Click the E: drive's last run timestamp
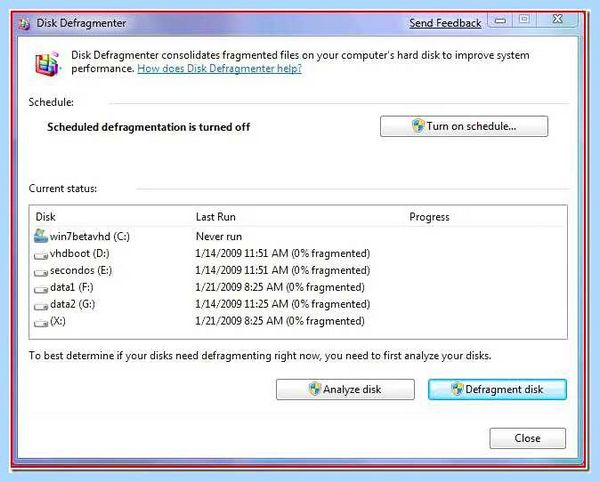The image size is (600, 482). point(282,270)
